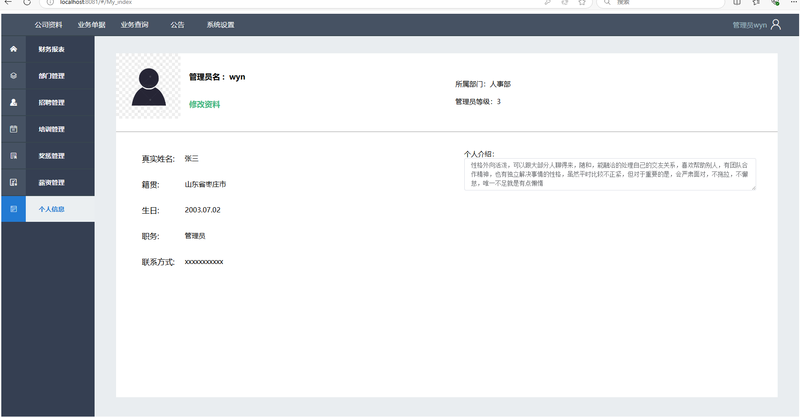Click the real name value 张三

(191, 159)
